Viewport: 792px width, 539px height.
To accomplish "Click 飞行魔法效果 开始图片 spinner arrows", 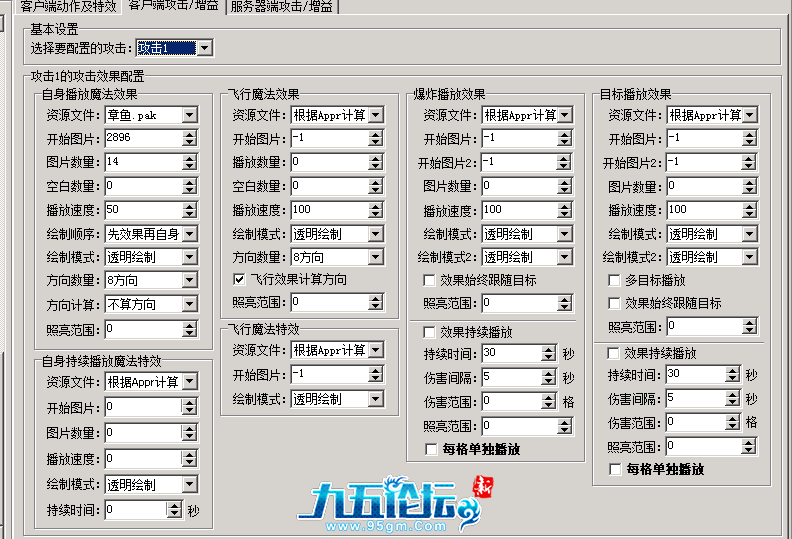I will [x=375, y=138].
